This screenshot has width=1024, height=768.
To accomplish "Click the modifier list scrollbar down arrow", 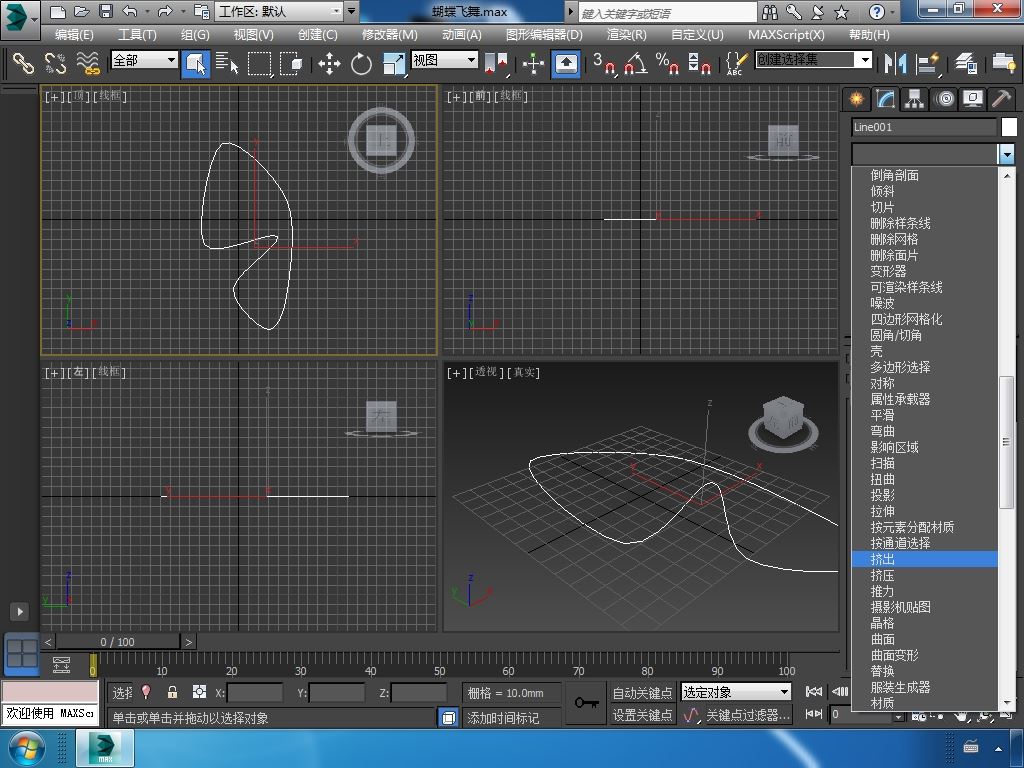I will point(1006,704).
